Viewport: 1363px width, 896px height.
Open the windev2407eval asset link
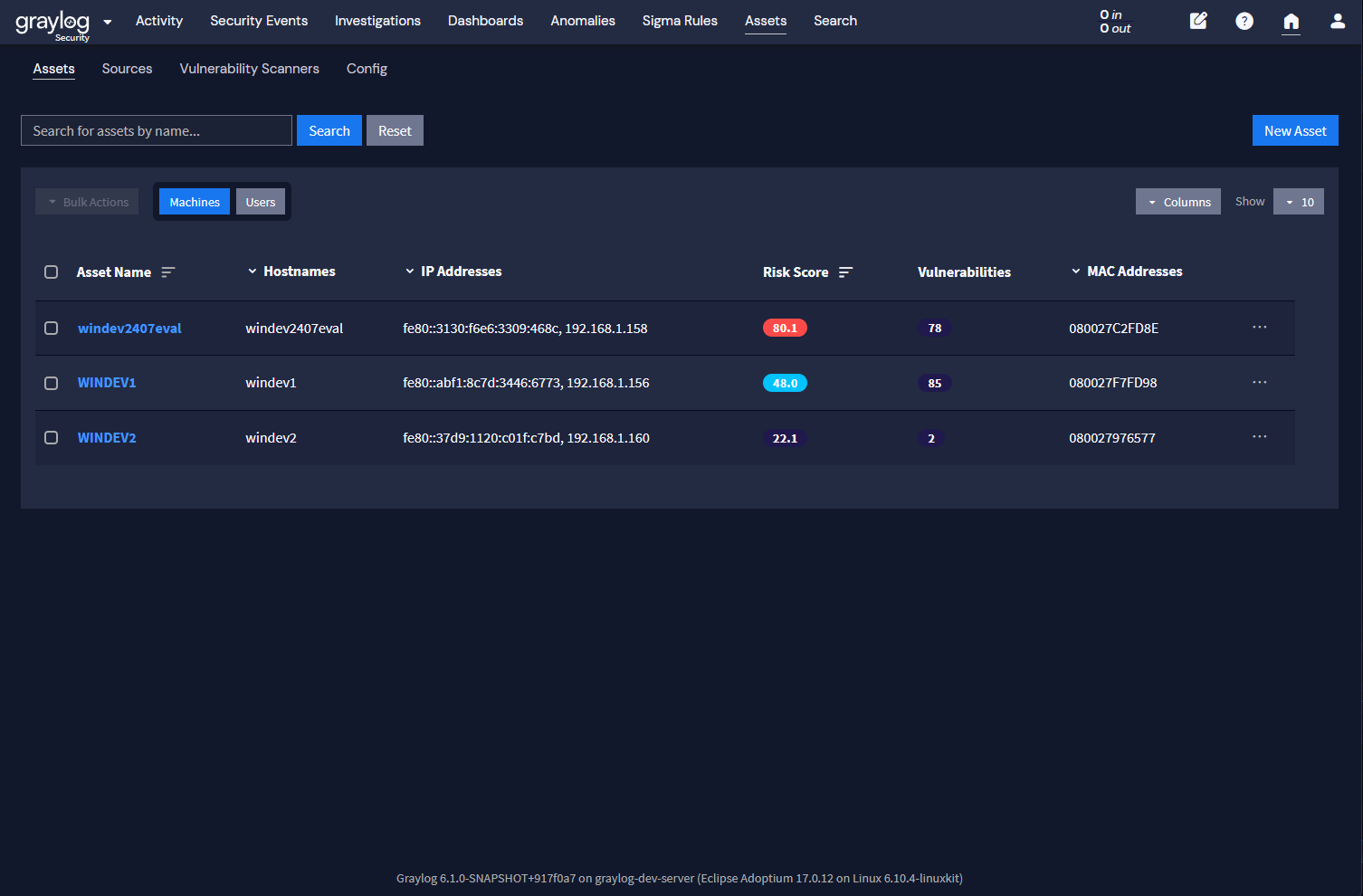129,329
